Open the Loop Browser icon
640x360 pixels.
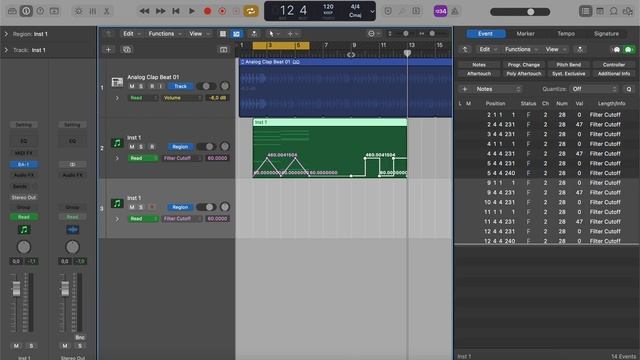(613, 11)
